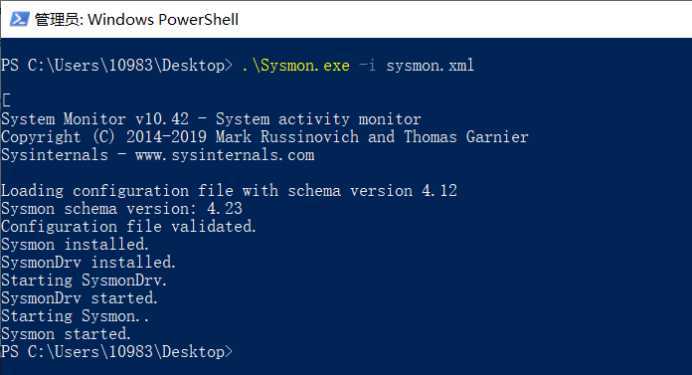The width and height of the screenshot is (692, 375).
Task: Click the '-i' parameter in command
Action: 368,66
